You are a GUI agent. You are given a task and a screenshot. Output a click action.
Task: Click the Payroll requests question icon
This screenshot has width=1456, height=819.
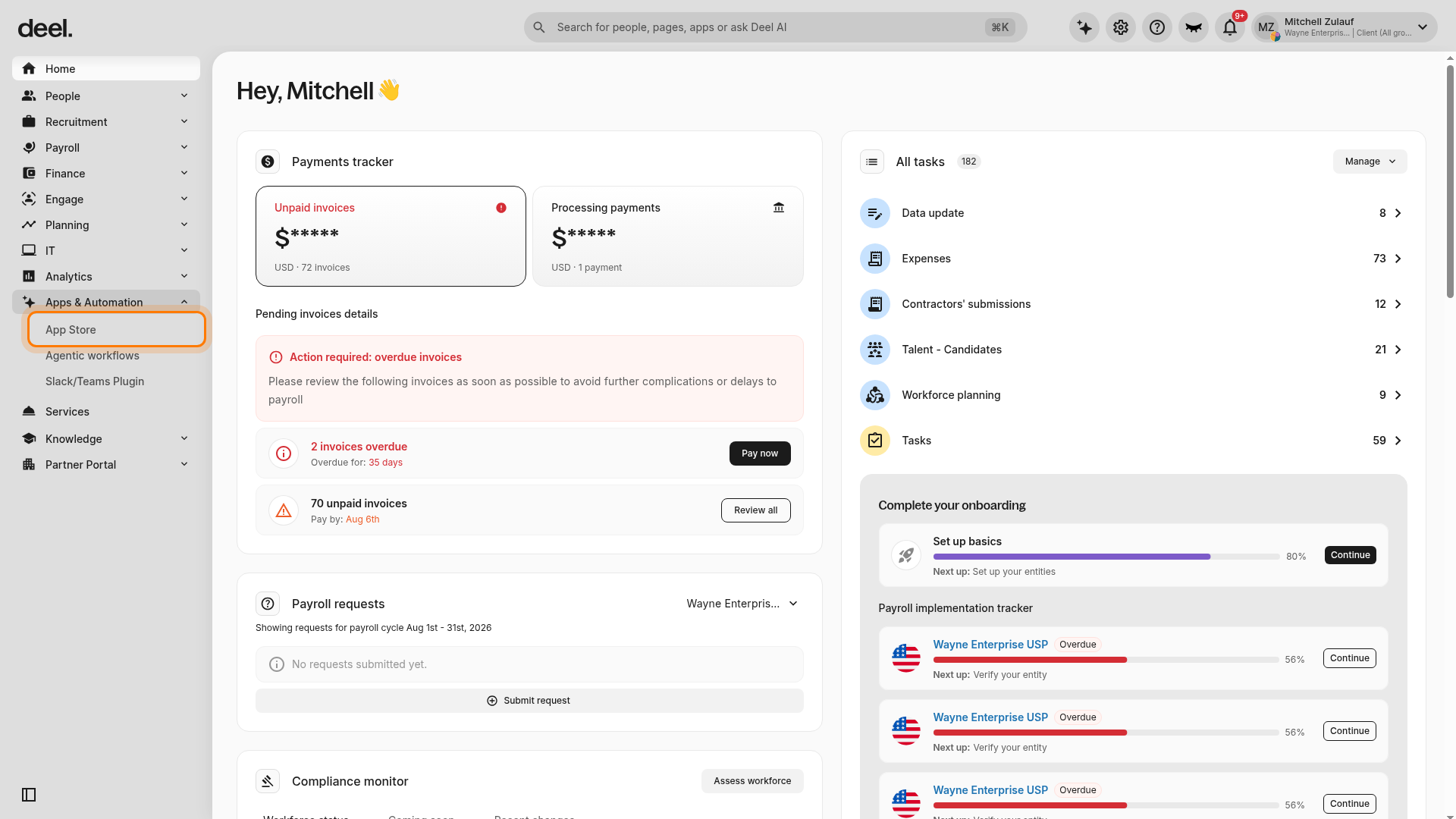tap(268, 604)
